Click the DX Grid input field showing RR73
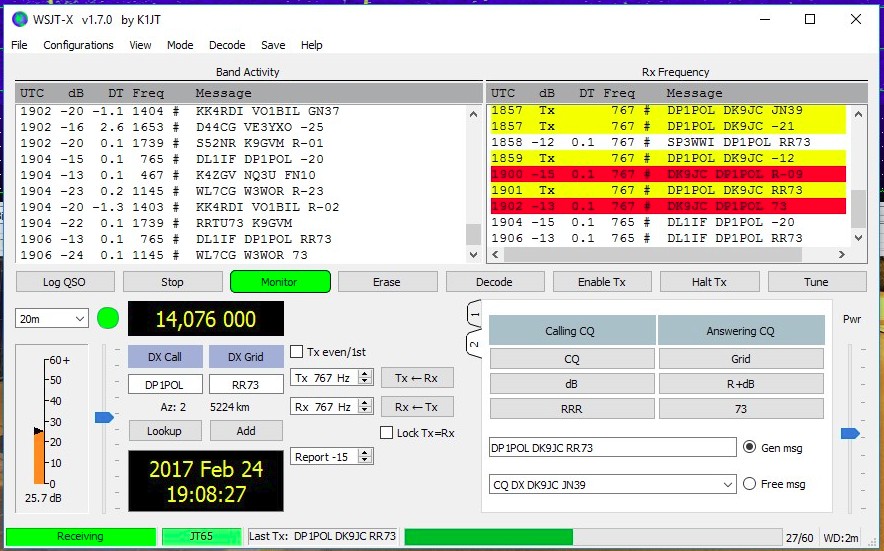 [246, 385]
